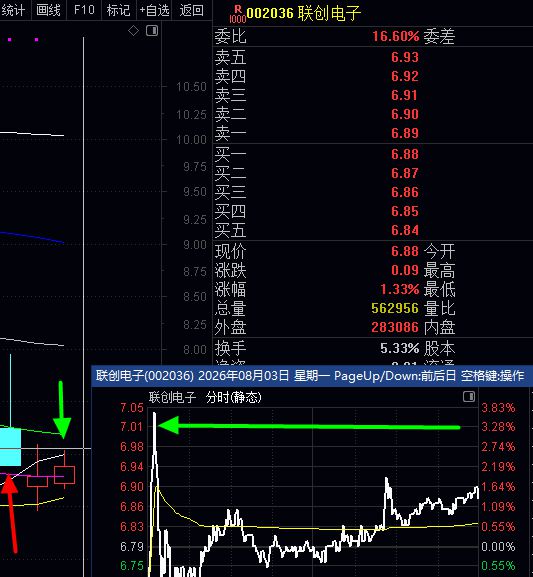Screen dimensions: 533x577
Task: Click the 标记 mark button
Action: point(118,10)
